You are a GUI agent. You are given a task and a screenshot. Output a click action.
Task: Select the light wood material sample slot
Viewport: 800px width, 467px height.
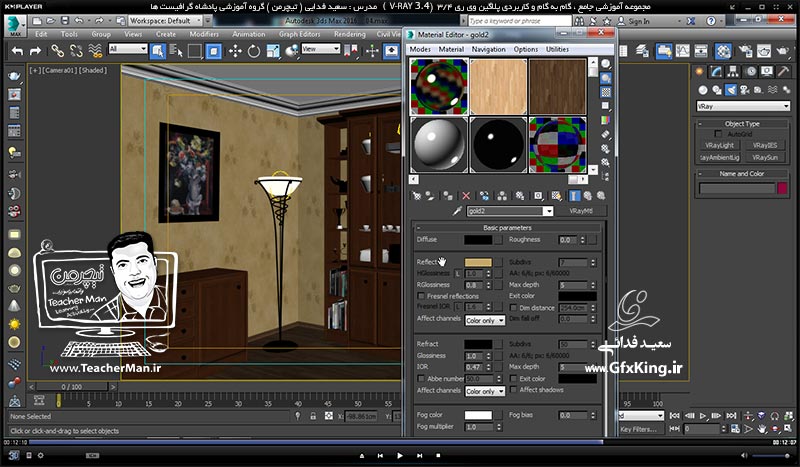click(498, 86)
